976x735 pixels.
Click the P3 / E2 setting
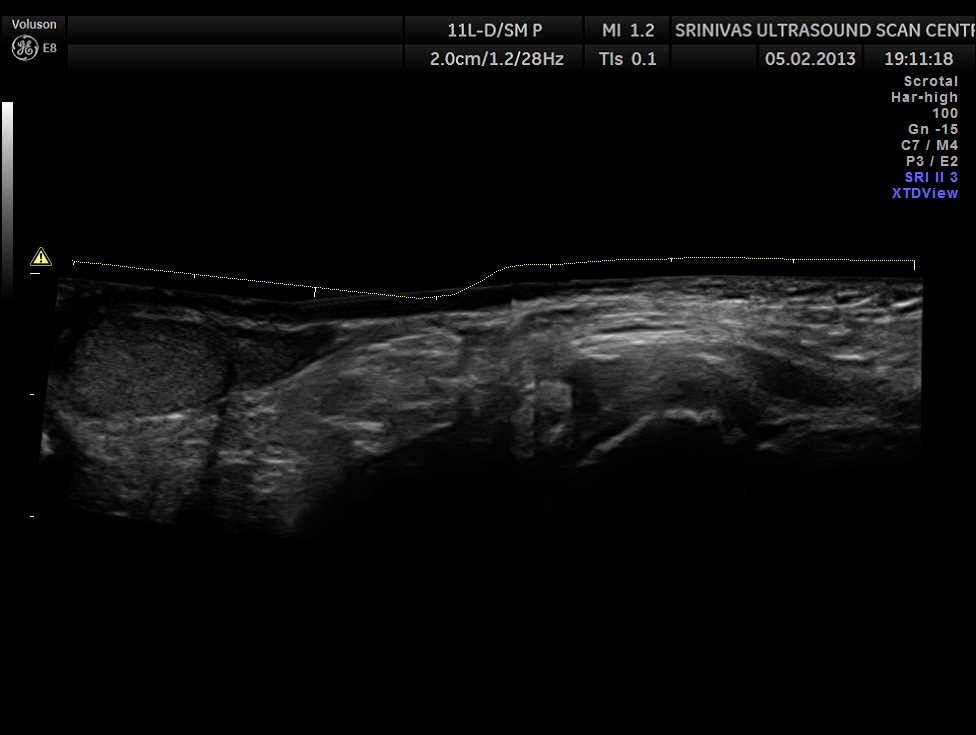coord(931,161)
